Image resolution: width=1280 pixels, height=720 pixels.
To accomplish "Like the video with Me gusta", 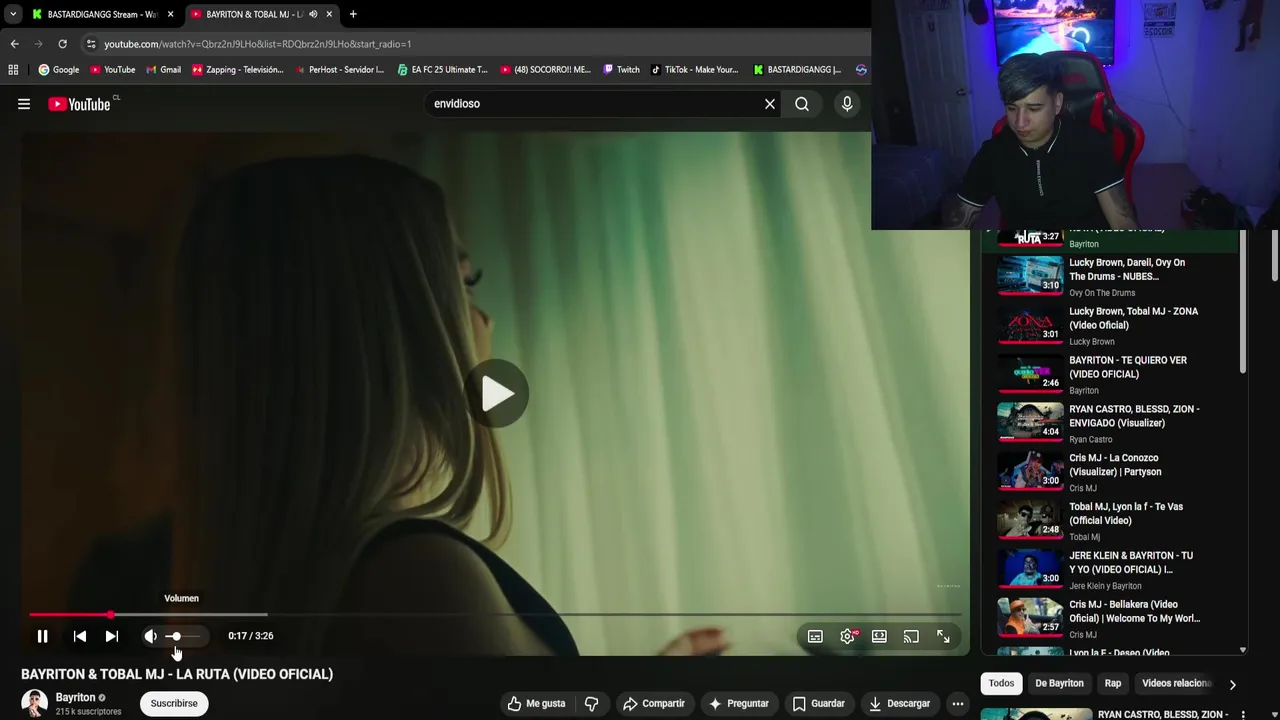I will click(x=537, y=703).
